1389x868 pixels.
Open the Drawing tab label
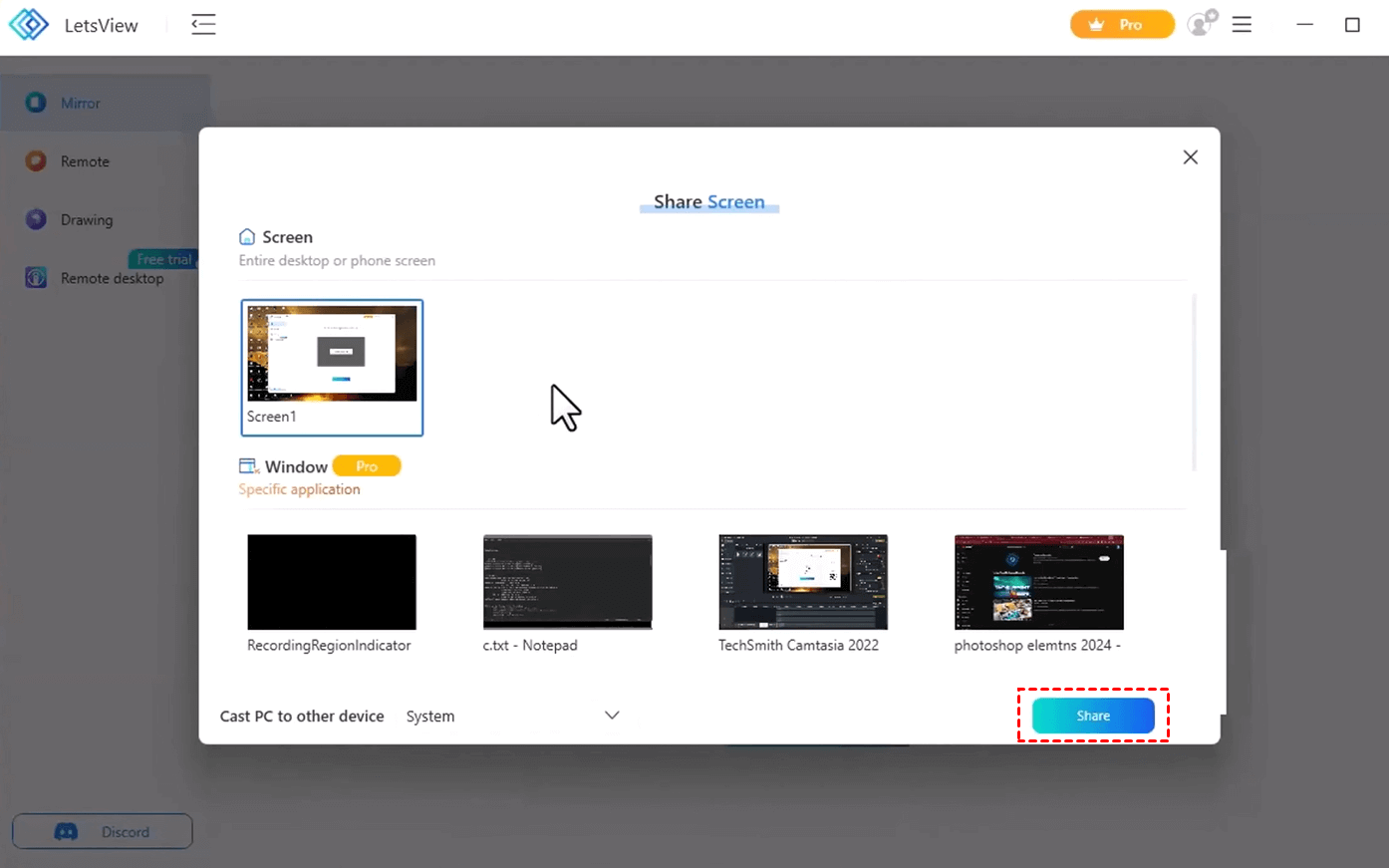tap(87, 220)
